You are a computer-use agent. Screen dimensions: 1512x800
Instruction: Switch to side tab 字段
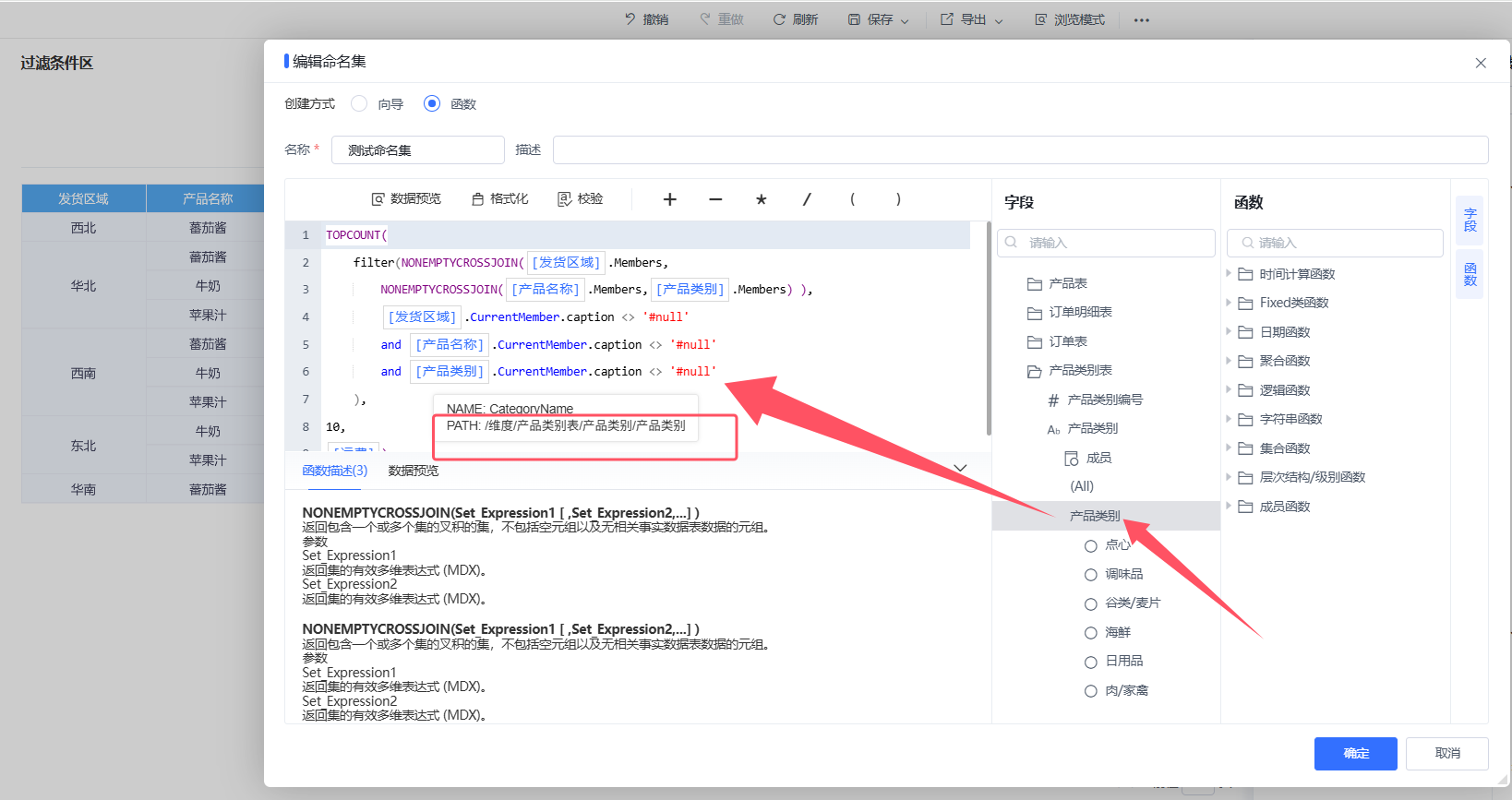pos(1470,220)
